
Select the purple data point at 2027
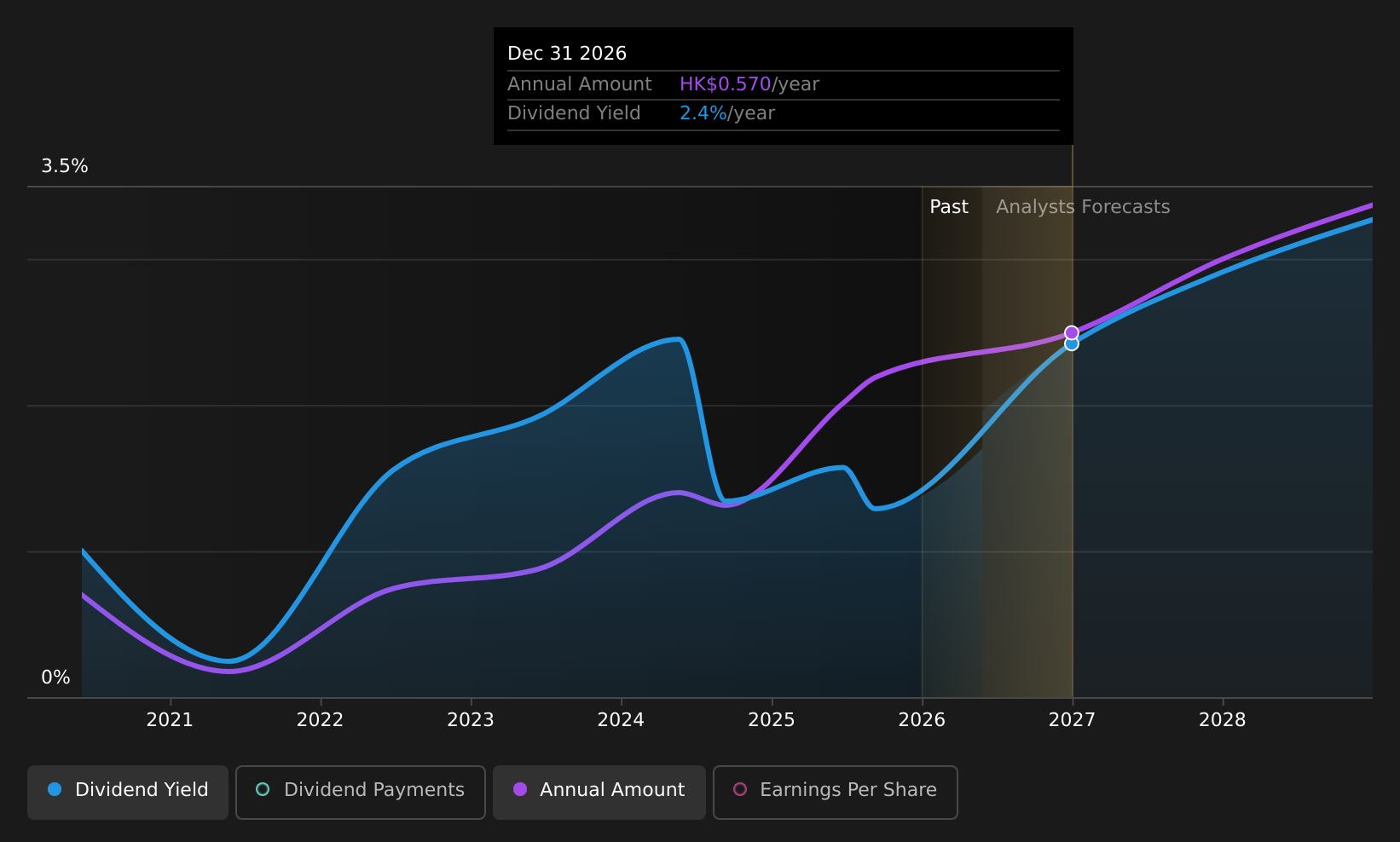[x=1072, y=332]
